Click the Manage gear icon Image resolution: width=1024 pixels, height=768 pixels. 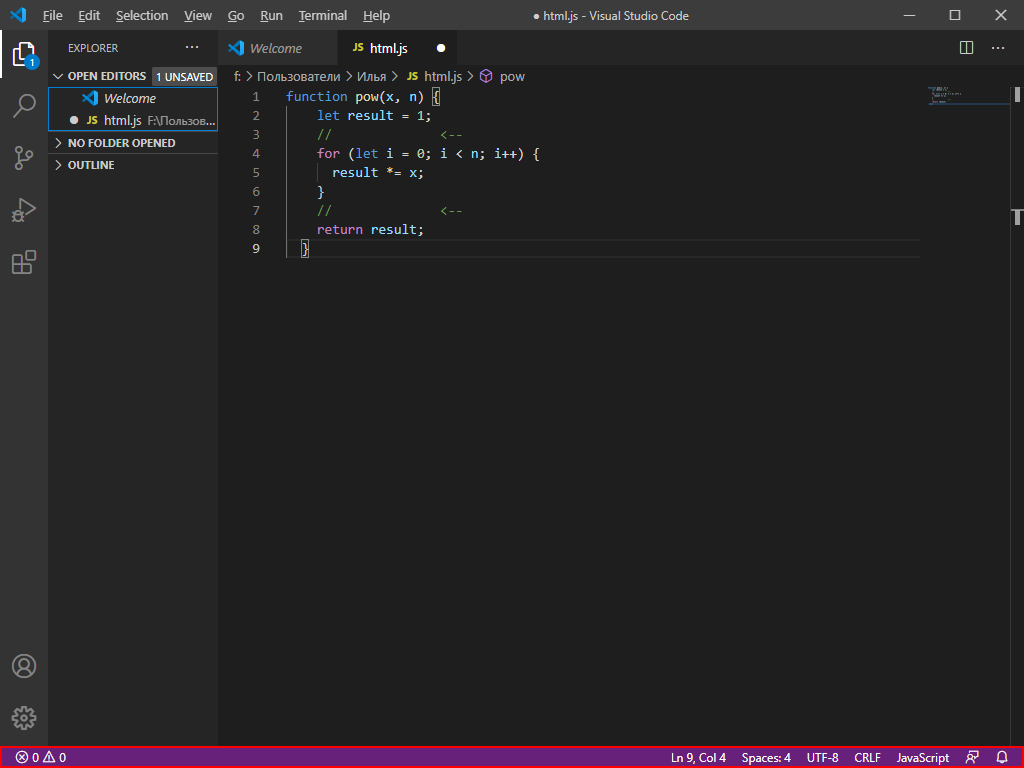coord(24,718)
